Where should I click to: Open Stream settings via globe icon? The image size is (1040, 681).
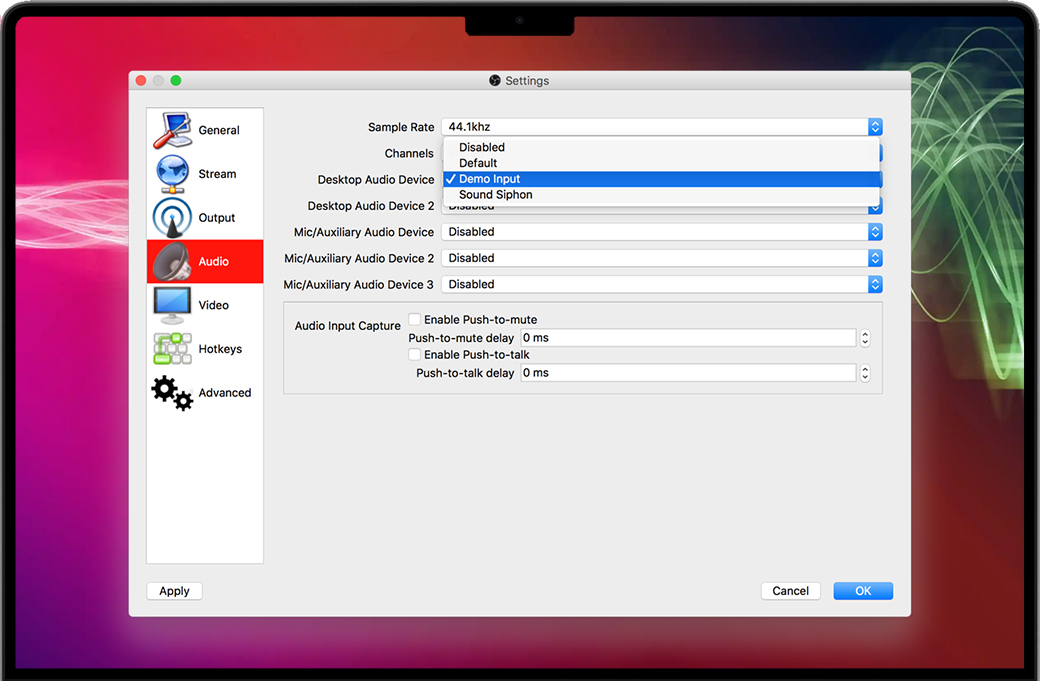tap(171, 174)
